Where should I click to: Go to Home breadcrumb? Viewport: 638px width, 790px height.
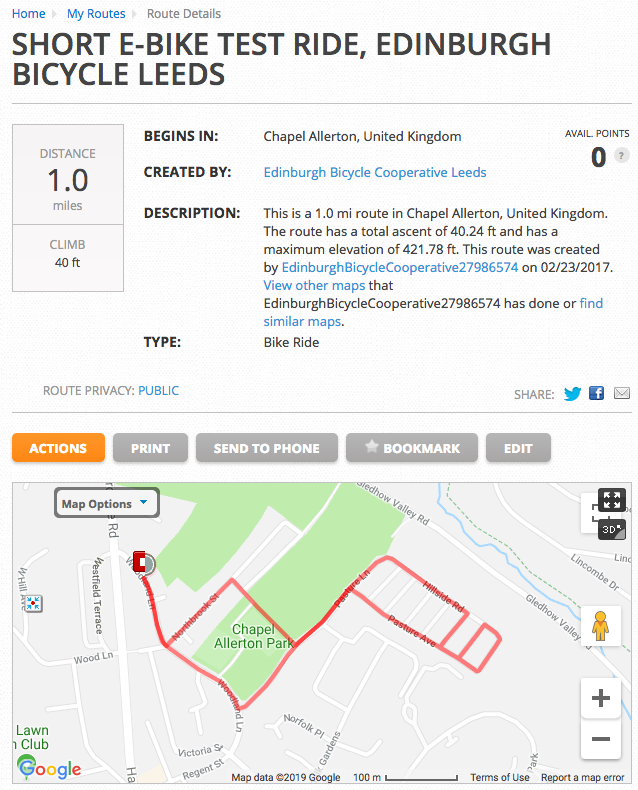[28, 14]
